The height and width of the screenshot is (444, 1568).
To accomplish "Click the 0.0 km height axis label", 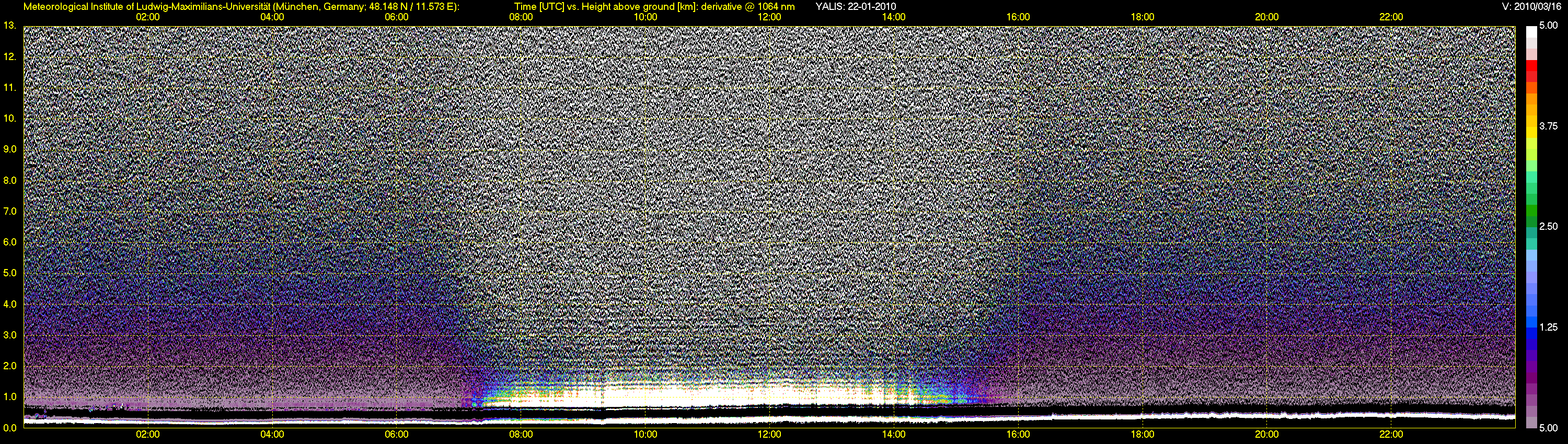I will coord(10,428).
